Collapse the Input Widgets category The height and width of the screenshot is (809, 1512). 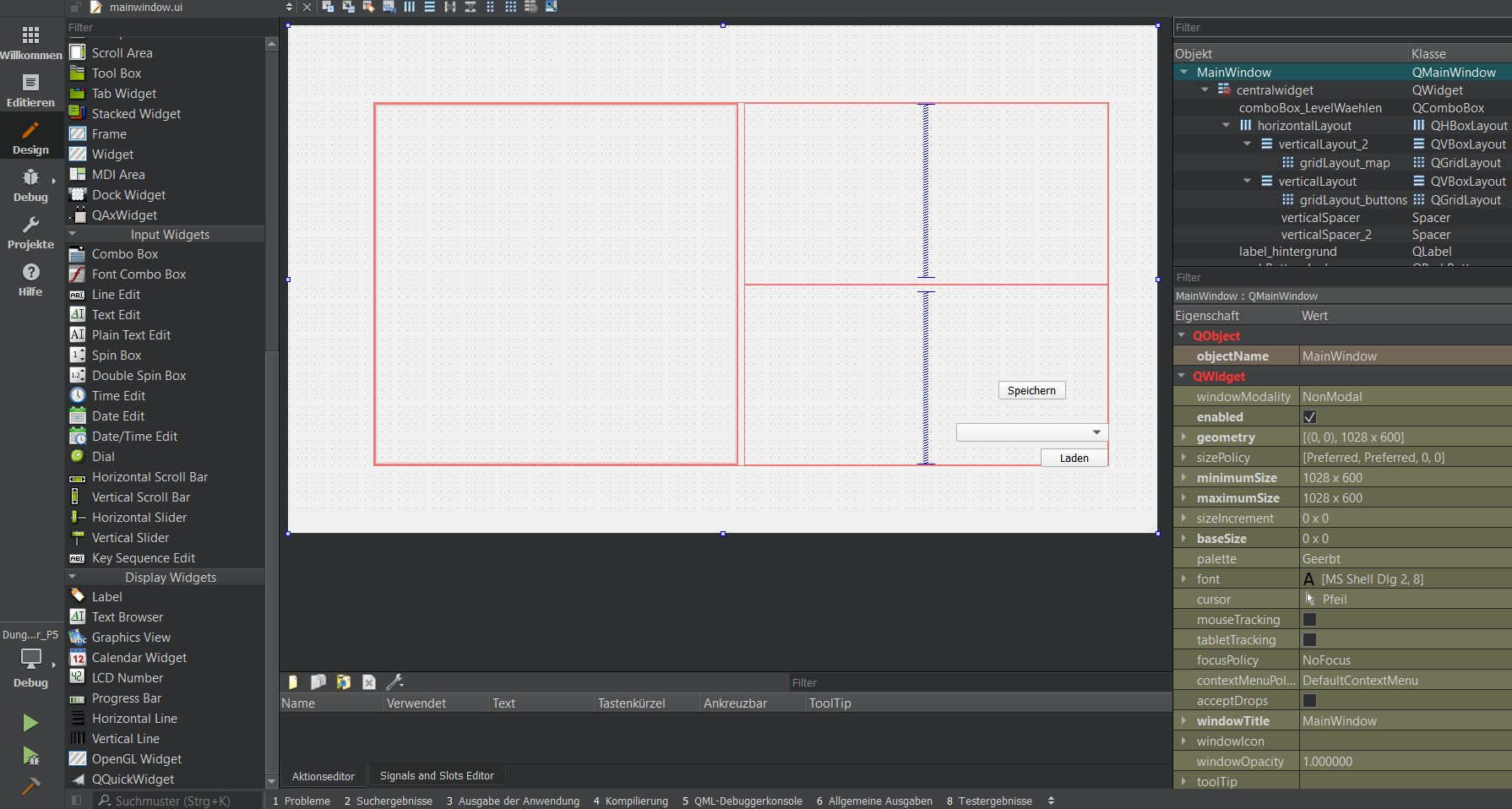click(x=73, y=235)
